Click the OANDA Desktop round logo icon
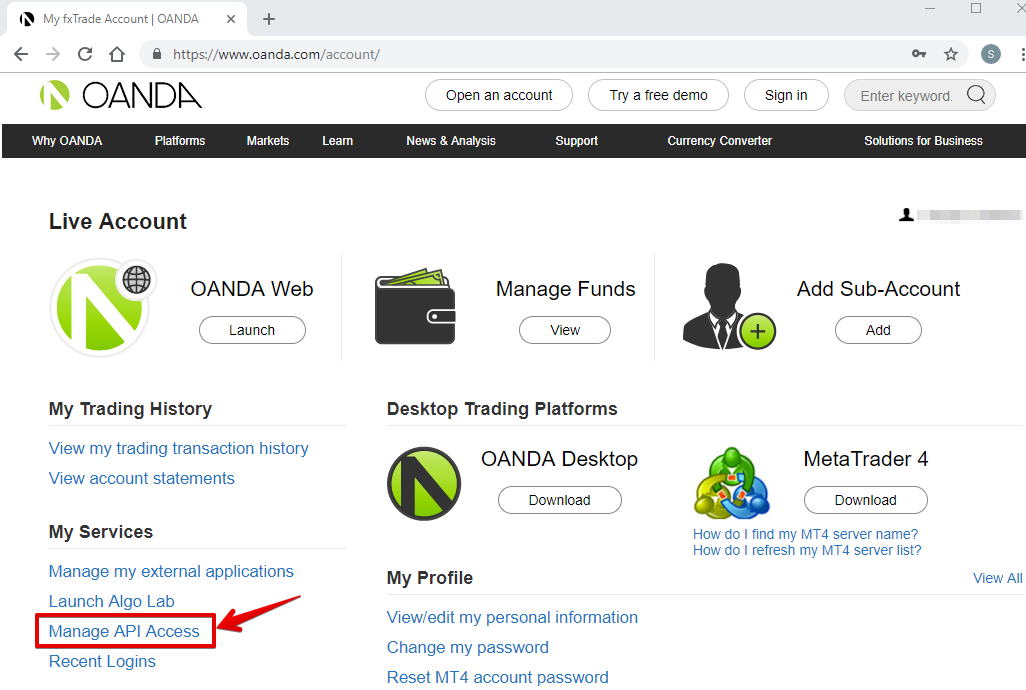Image resolution: width=1026 pixels, height=690 pixels. (424, 484)
